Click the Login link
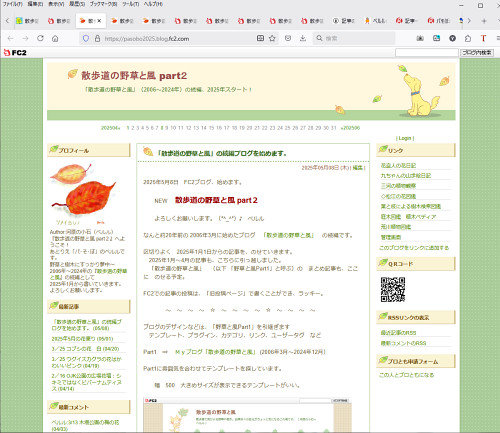Screen dimensions: 500x433 point(405,138)
